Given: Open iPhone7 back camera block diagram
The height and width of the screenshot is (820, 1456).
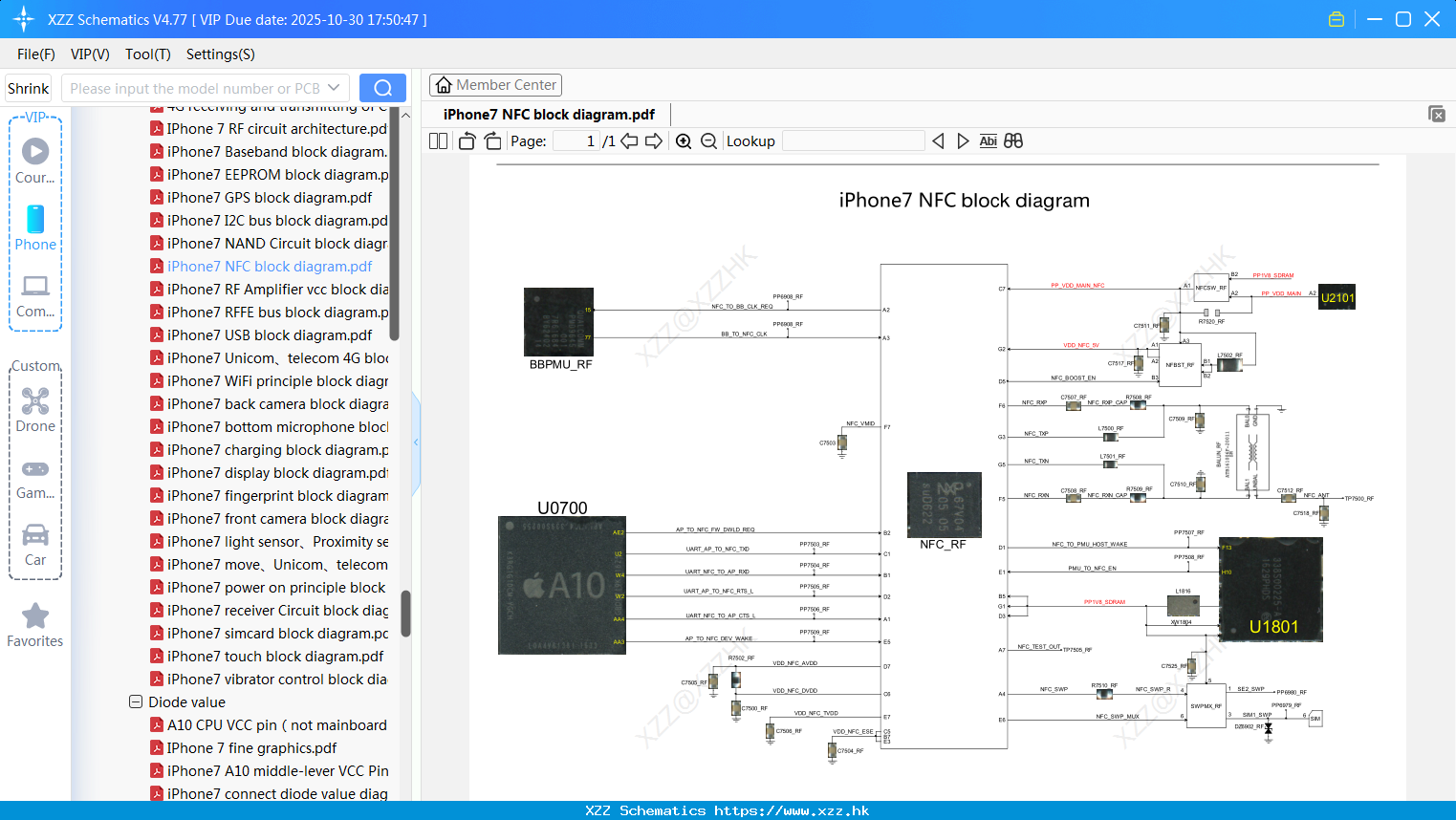Looking at the screenshot, I should [269, 404].
